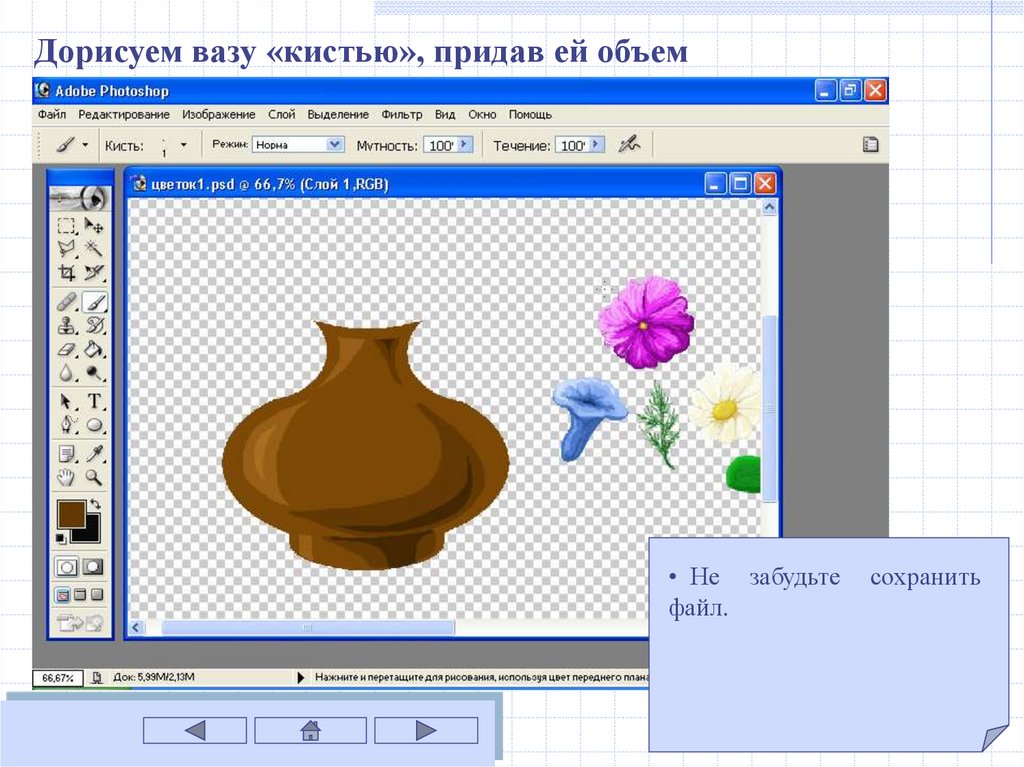Select the Rectangular Marquee tool
This screenshot has width=1024, height=767.
(x=66, y=227)
